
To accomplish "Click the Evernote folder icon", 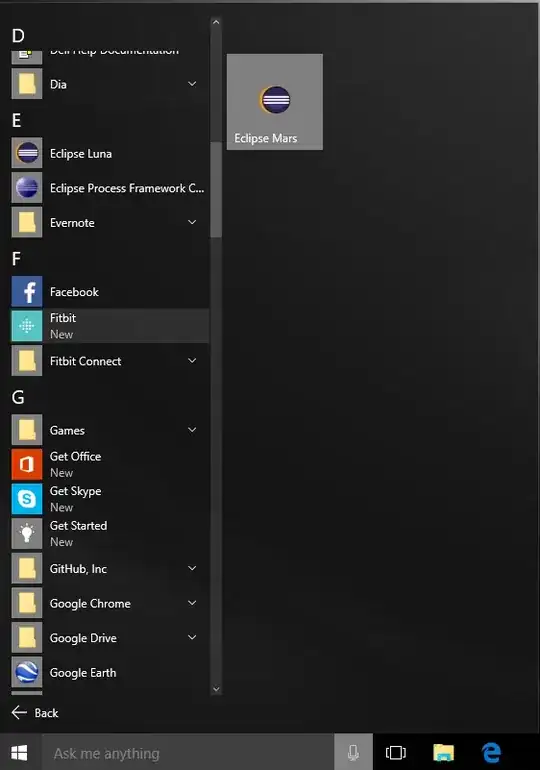I will click(27, 222).
